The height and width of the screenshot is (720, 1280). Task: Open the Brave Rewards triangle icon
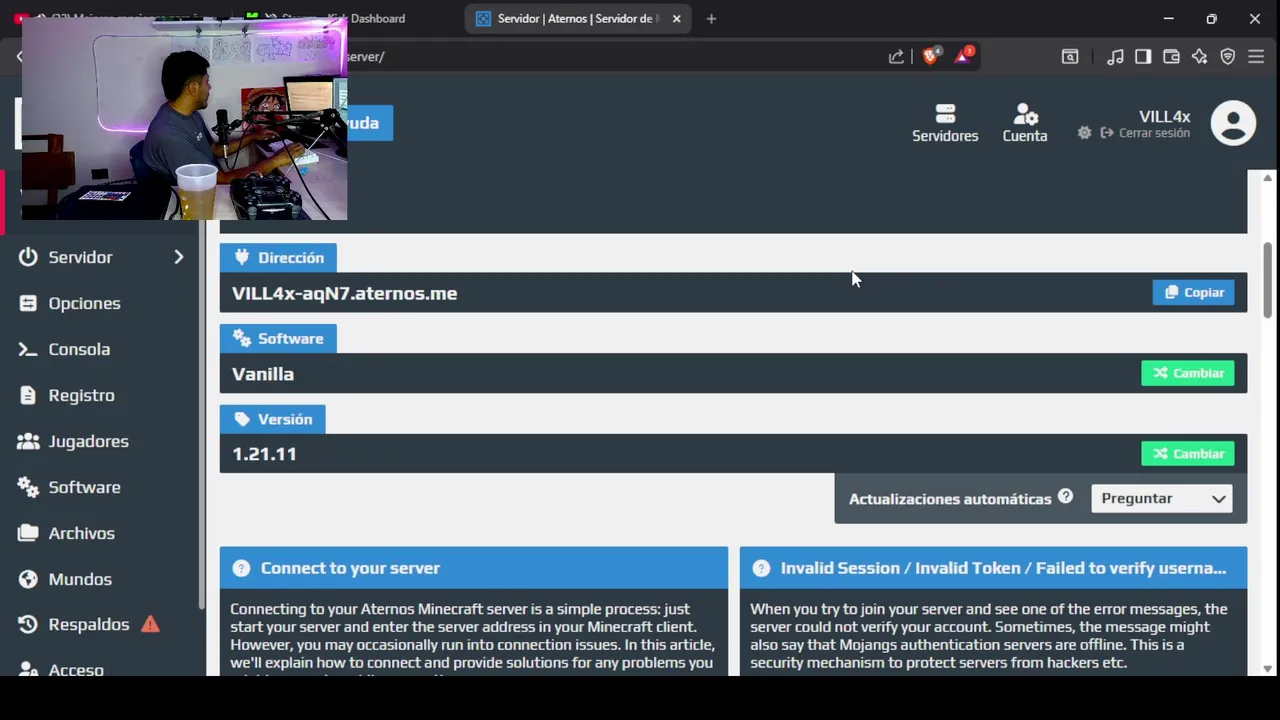(x=962, y=57)
